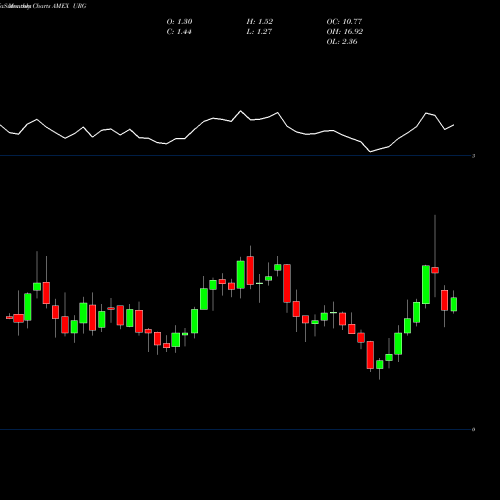
Task: Click the high price value 'H: 1.52'
Action: [260, 22]
